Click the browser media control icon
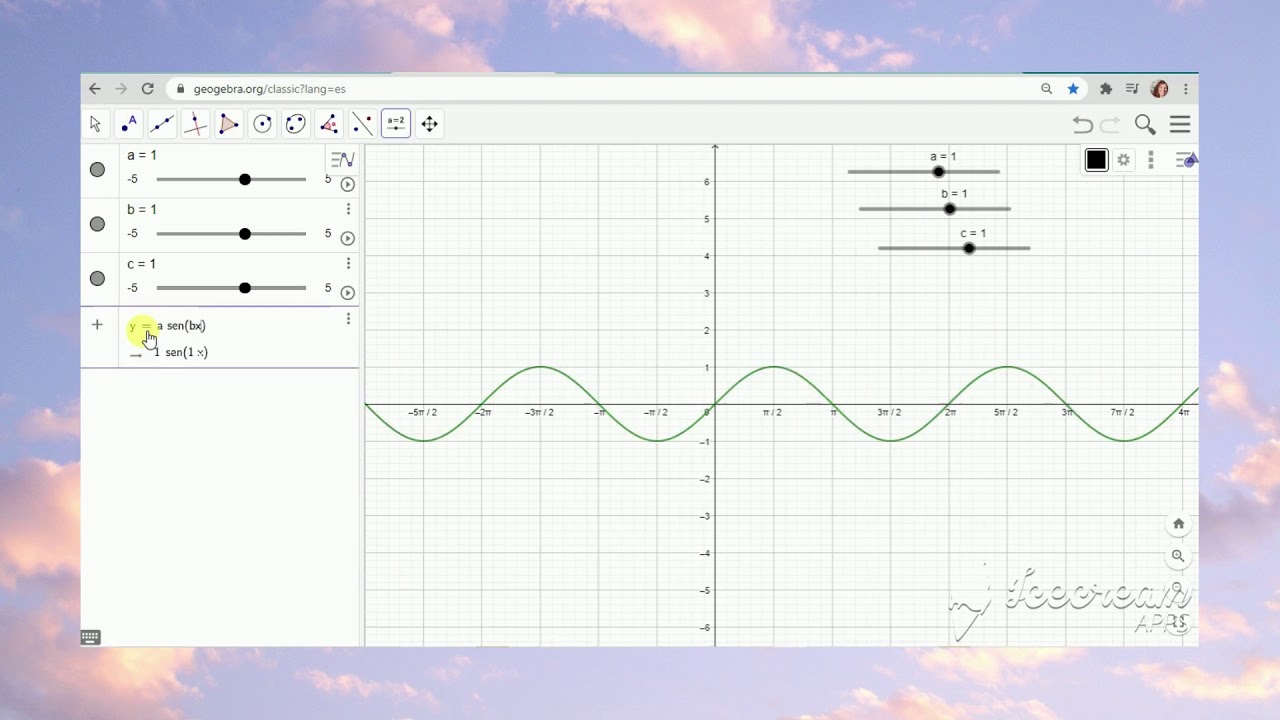The height and width of the screenshot is (720, 1280). pyautogui.click(x=1132, y=89)
